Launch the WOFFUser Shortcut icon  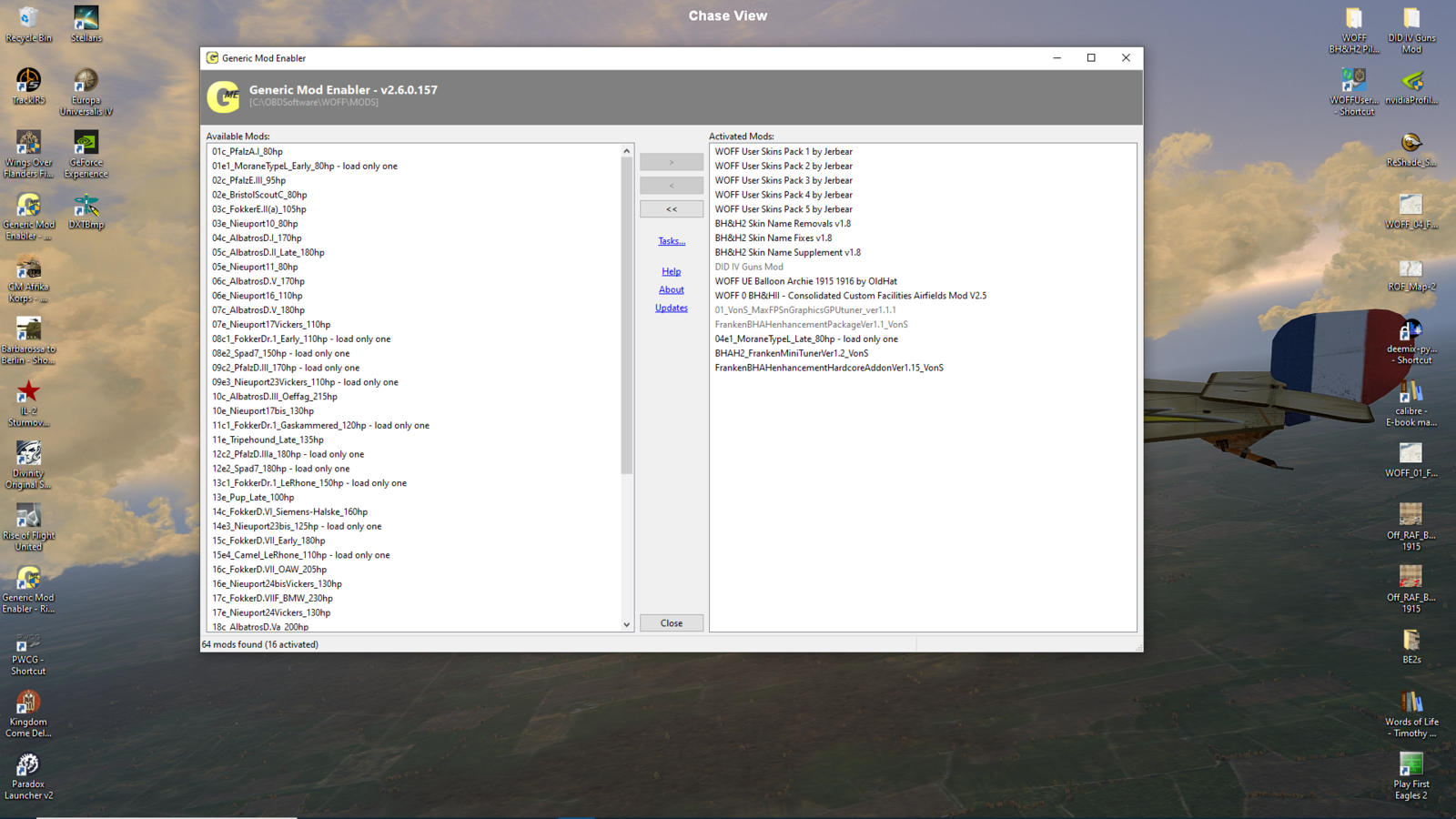1355,92
